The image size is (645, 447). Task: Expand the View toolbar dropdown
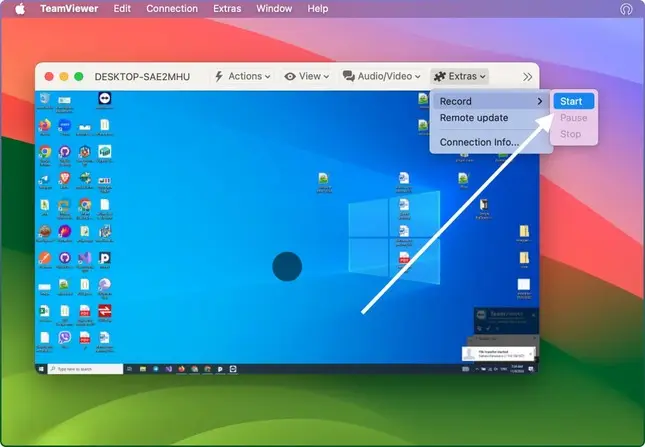[x=307, y=76]
